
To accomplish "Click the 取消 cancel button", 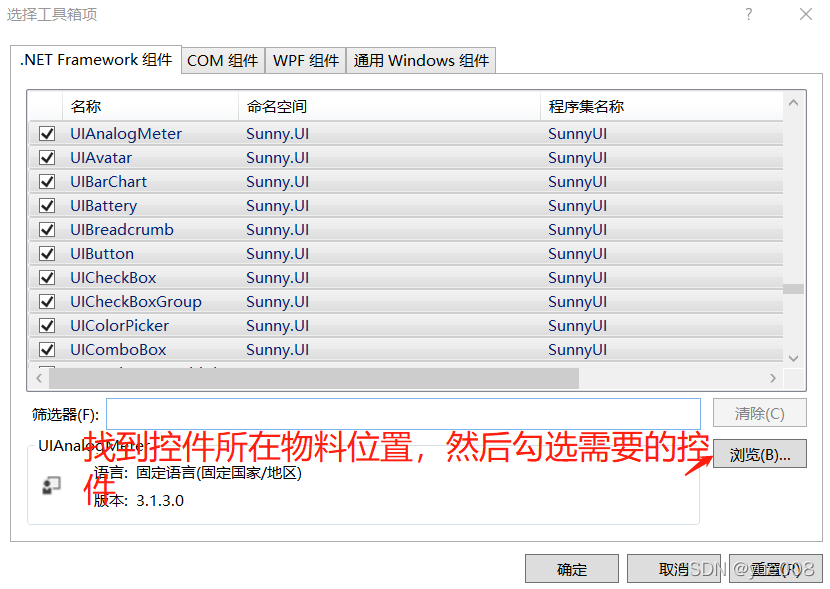I will point(674,569).
